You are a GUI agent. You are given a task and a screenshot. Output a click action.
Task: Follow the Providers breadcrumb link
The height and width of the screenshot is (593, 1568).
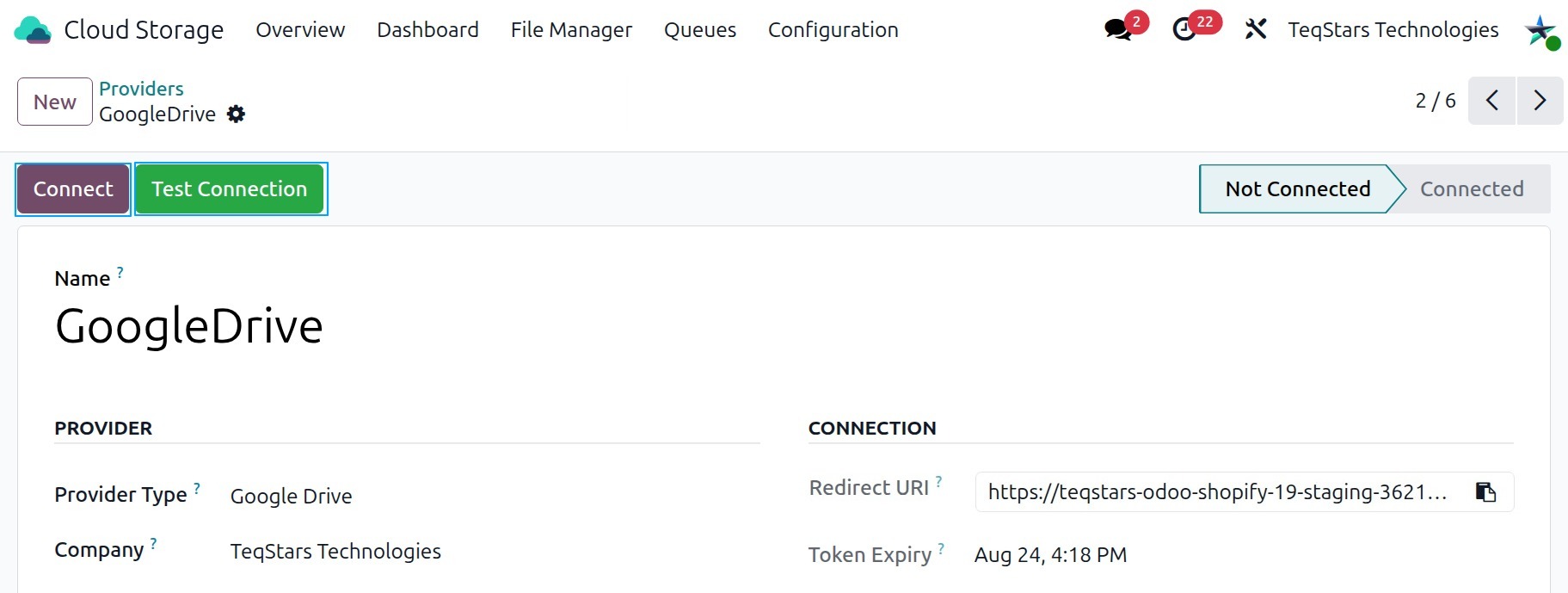click(141, 89)
